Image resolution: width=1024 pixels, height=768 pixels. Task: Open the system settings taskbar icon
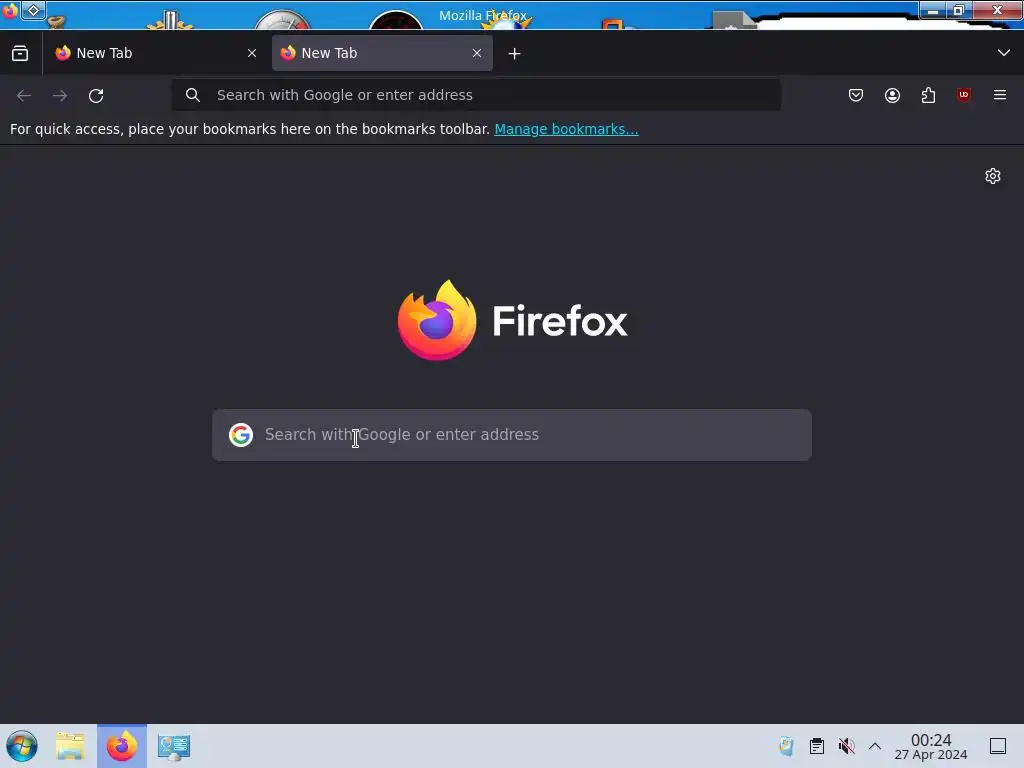(x=174, y=746)
